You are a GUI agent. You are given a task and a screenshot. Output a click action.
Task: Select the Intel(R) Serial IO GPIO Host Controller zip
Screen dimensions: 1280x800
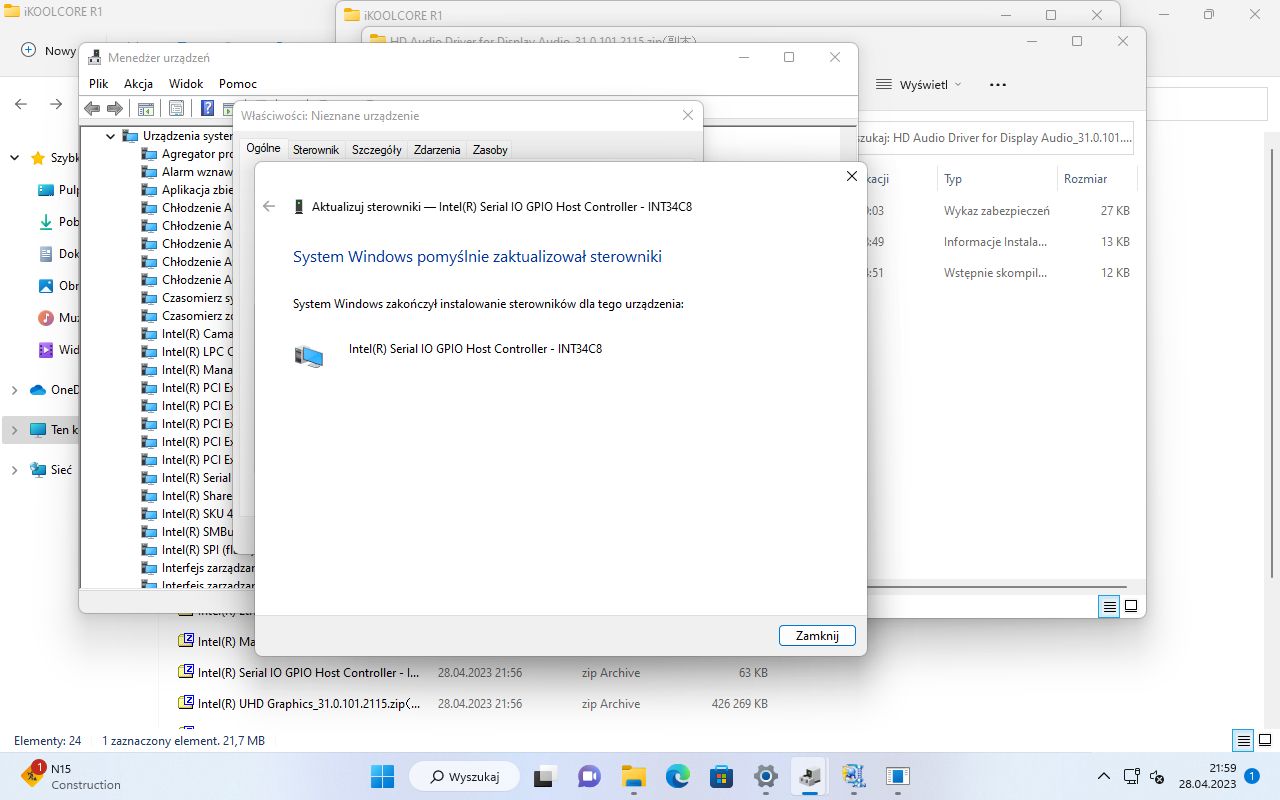point(473,672)
